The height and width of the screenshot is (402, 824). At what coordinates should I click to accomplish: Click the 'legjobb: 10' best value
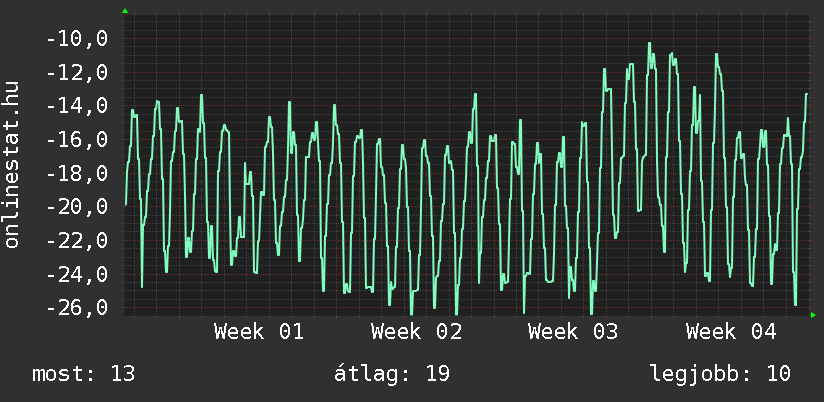[720, 374]
